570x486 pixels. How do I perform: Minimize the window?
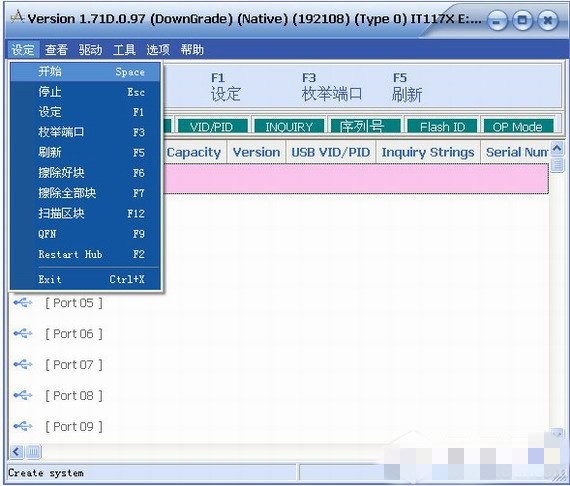497,21
